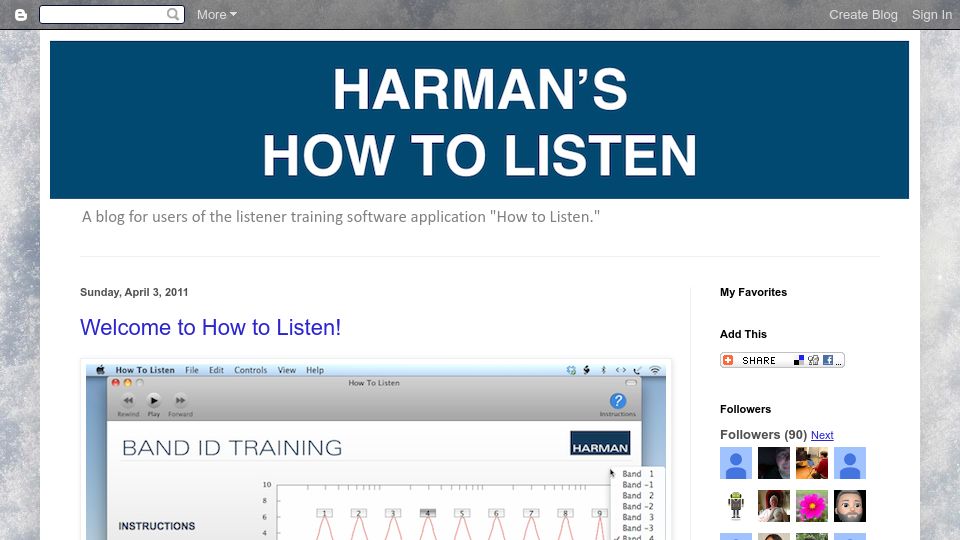Click the dark-haired man follower avatar
The image size is (960, 540).
tap(774, 463)
